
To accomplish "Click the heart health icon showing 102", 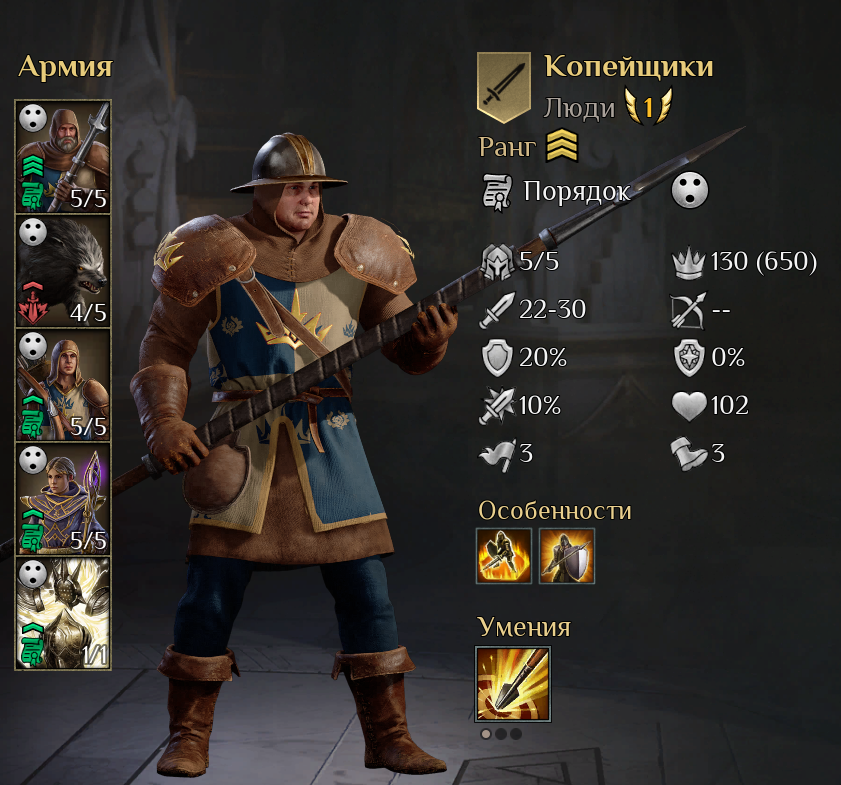I will point(689,406).
